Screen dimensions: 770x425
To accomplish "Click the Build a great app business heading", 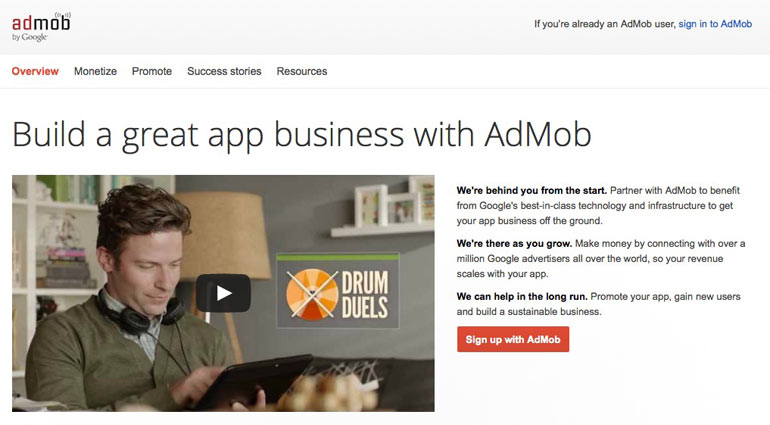I will coord(302,135).
